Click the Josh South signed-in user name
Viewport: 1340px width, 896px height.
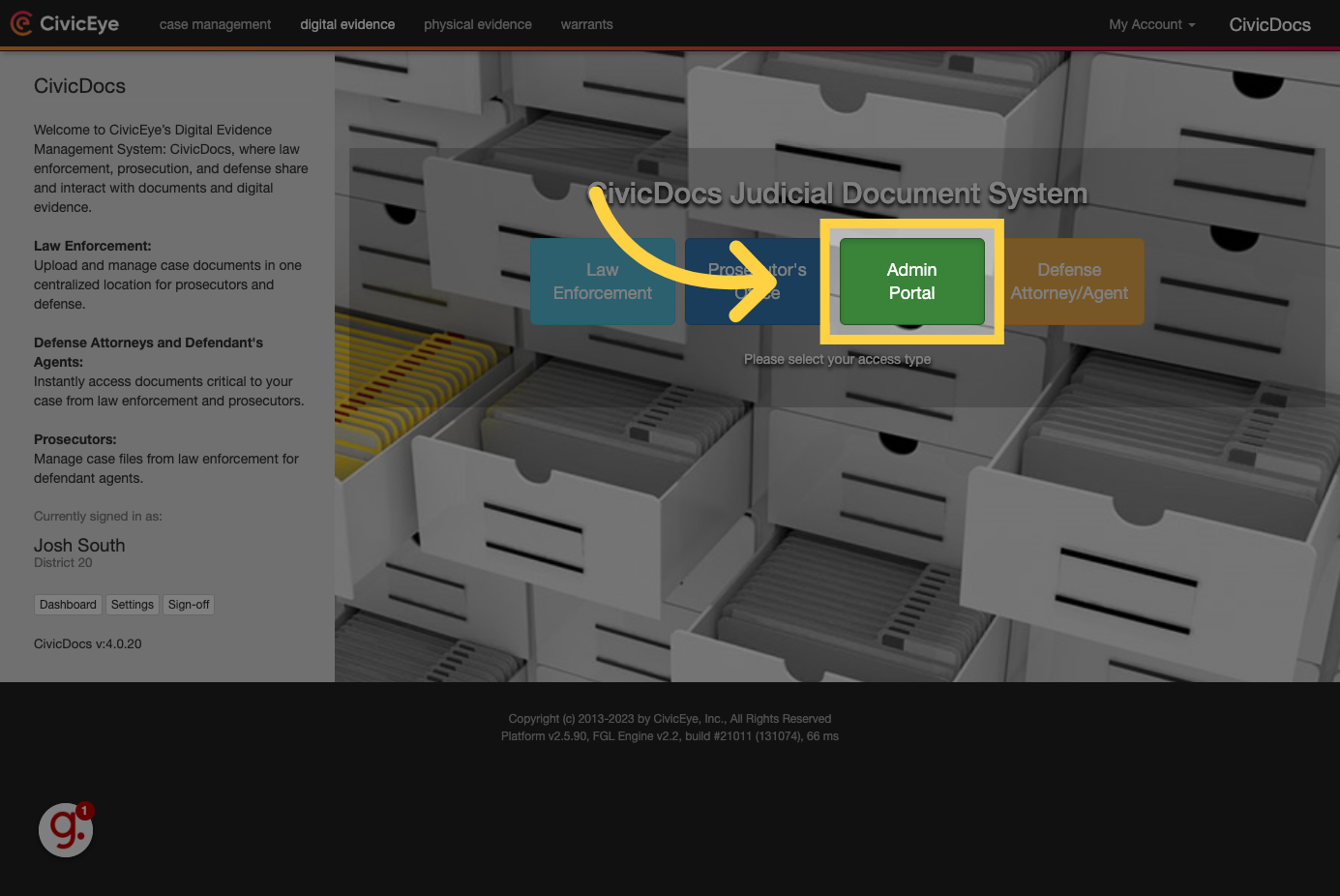79,545
